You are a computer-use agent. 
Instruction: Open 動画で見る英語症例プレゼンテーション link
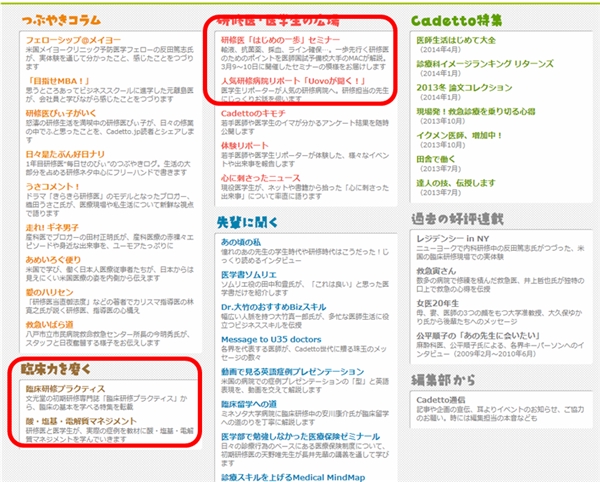pyautogui.click(x=293, y=372)
